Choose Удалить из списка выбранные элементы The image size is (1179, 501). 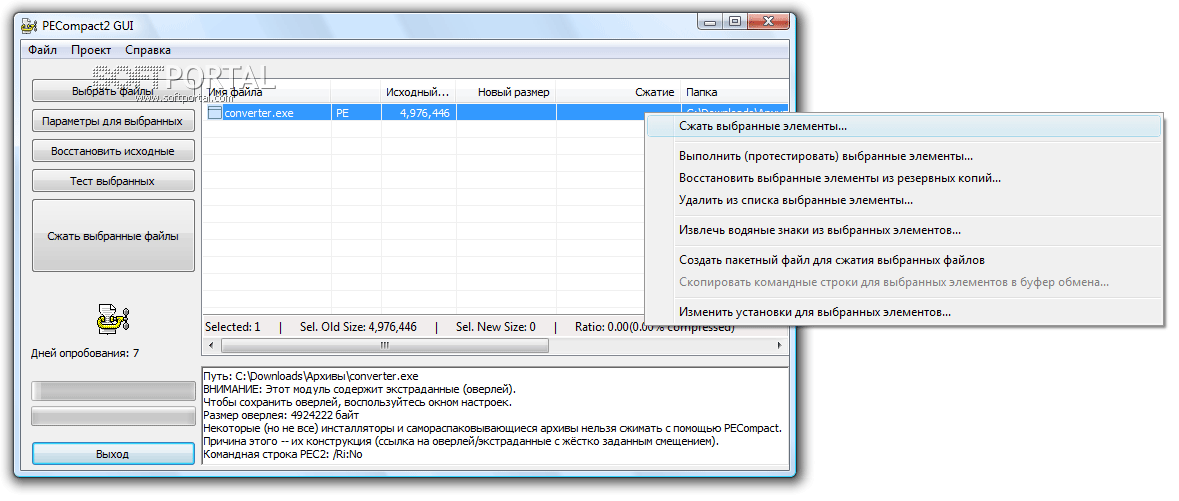pyautogui.click(x=903, y=201)
